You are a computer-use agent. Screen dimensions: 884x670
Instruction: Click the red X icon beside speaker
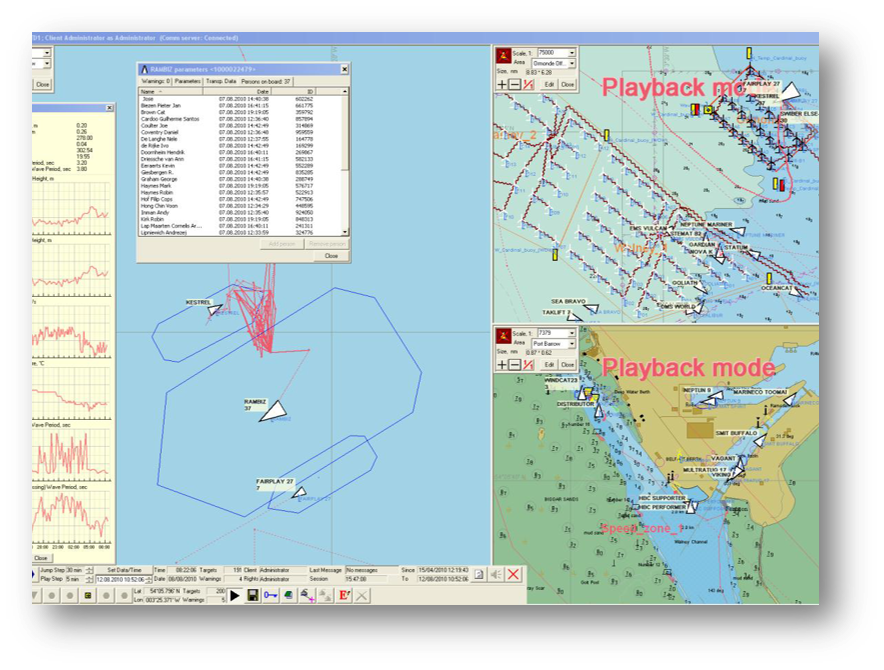tap(512, 574)
